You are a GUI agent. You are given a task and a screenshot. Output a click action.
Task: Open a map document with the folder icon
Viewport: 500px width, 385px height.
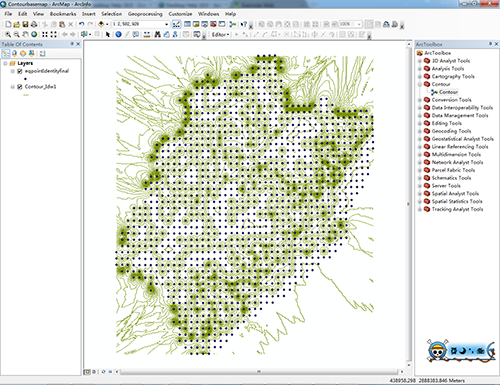click(x=16, y=24)
